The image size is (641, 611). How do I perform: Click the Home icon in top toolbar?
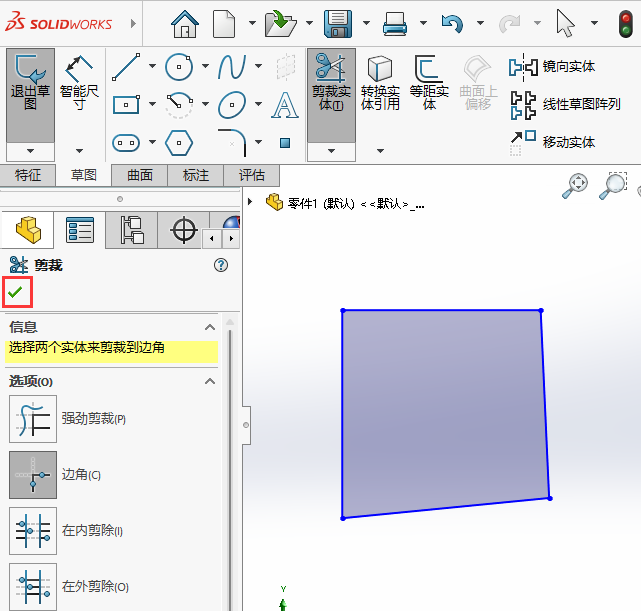[185, 24]
